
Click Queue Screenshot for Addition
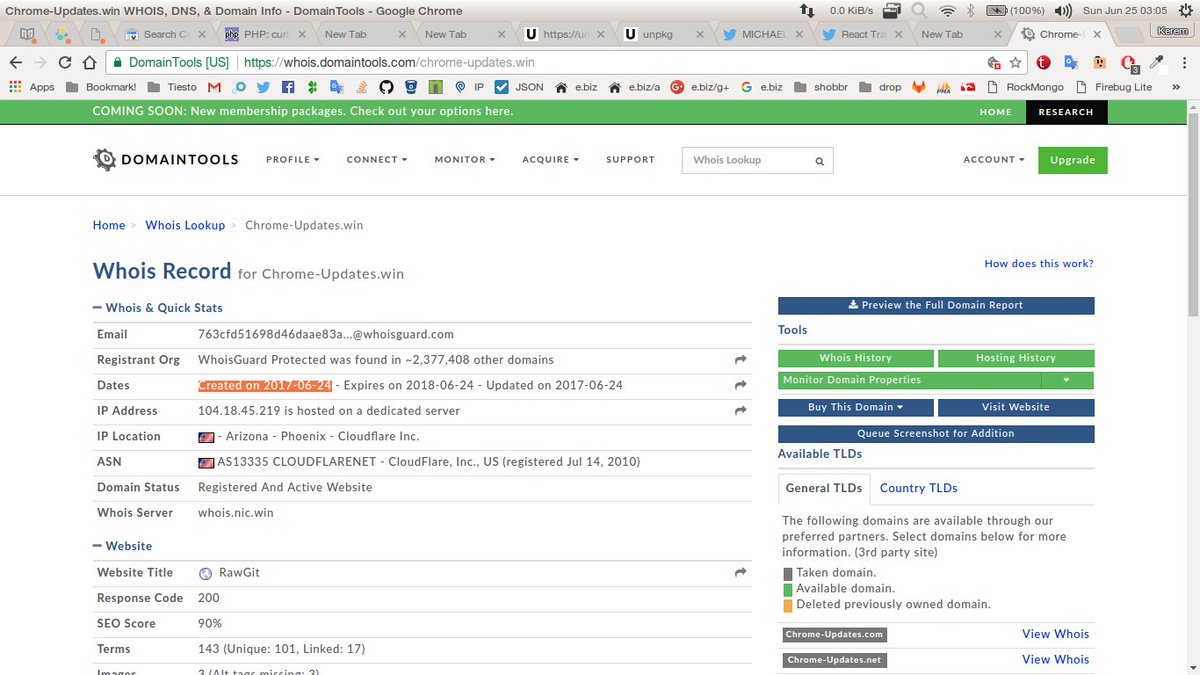click(936, 434)
